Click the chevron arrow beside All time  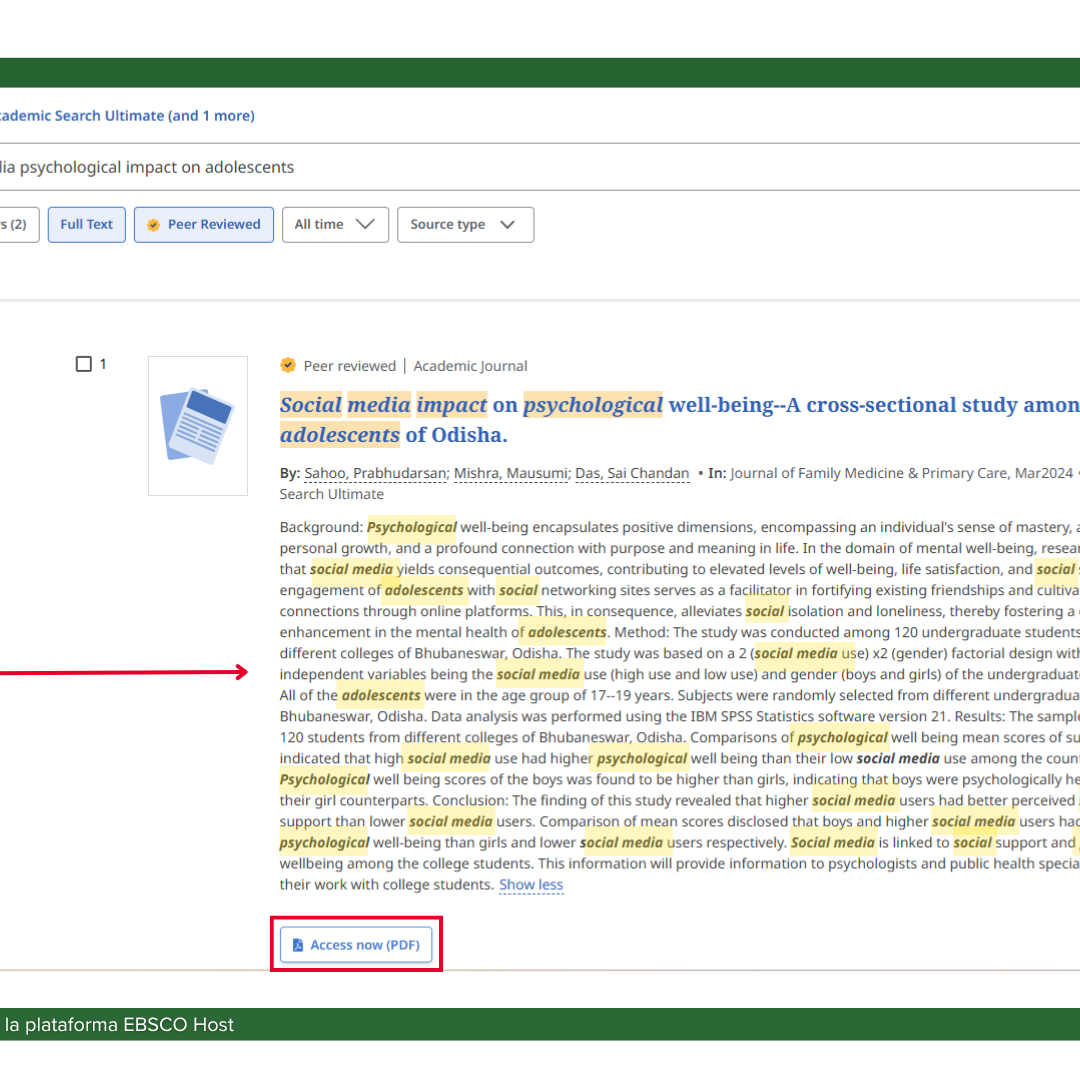pyautogui.click(x=365, y=225)
